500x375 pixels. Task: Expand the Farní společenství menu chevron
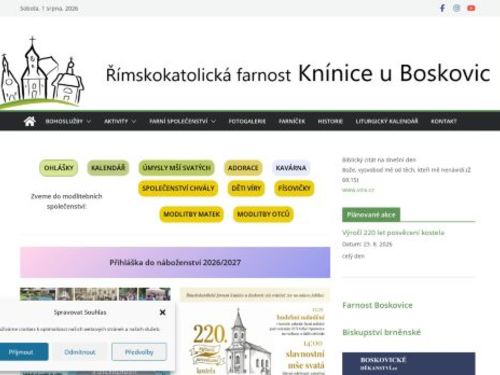pyautogui.click(x=213, y=121)
